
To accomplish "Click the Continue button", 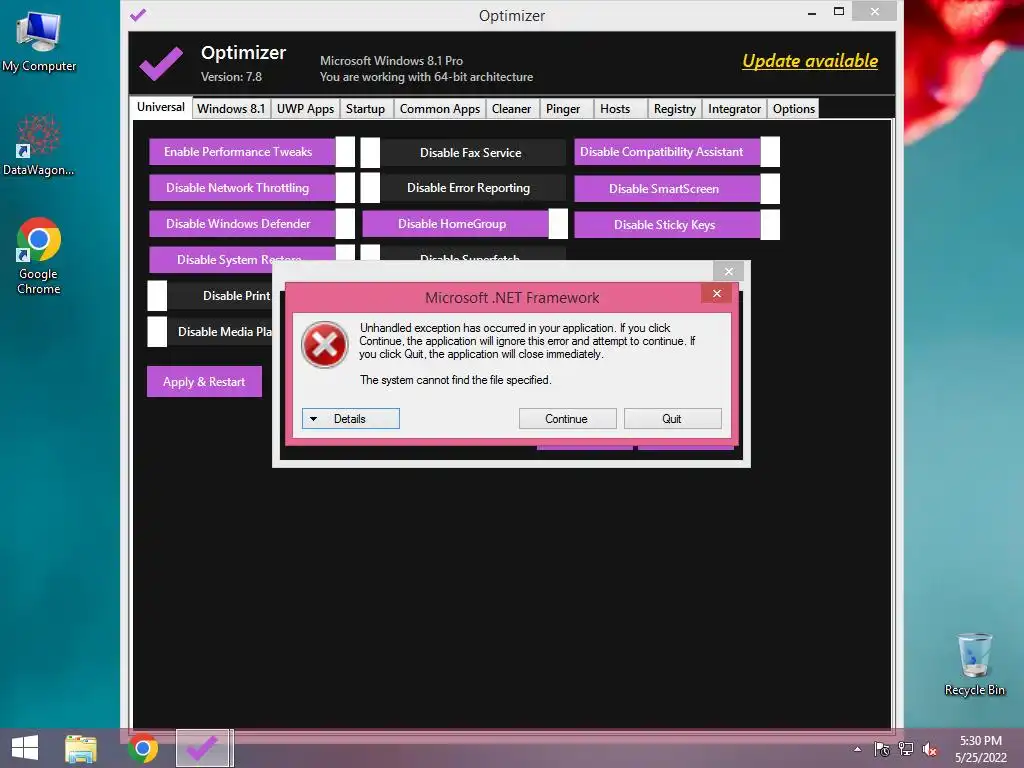I will click(567, 419).
